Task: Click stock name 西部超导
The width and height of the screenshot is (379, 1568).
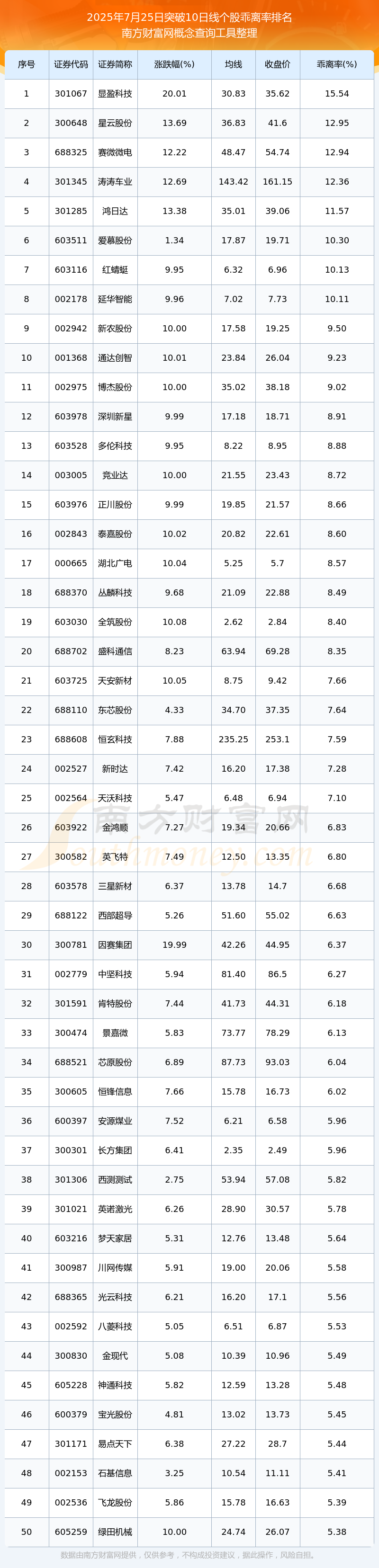Action: pyautogui.click(x=115, y=916)
